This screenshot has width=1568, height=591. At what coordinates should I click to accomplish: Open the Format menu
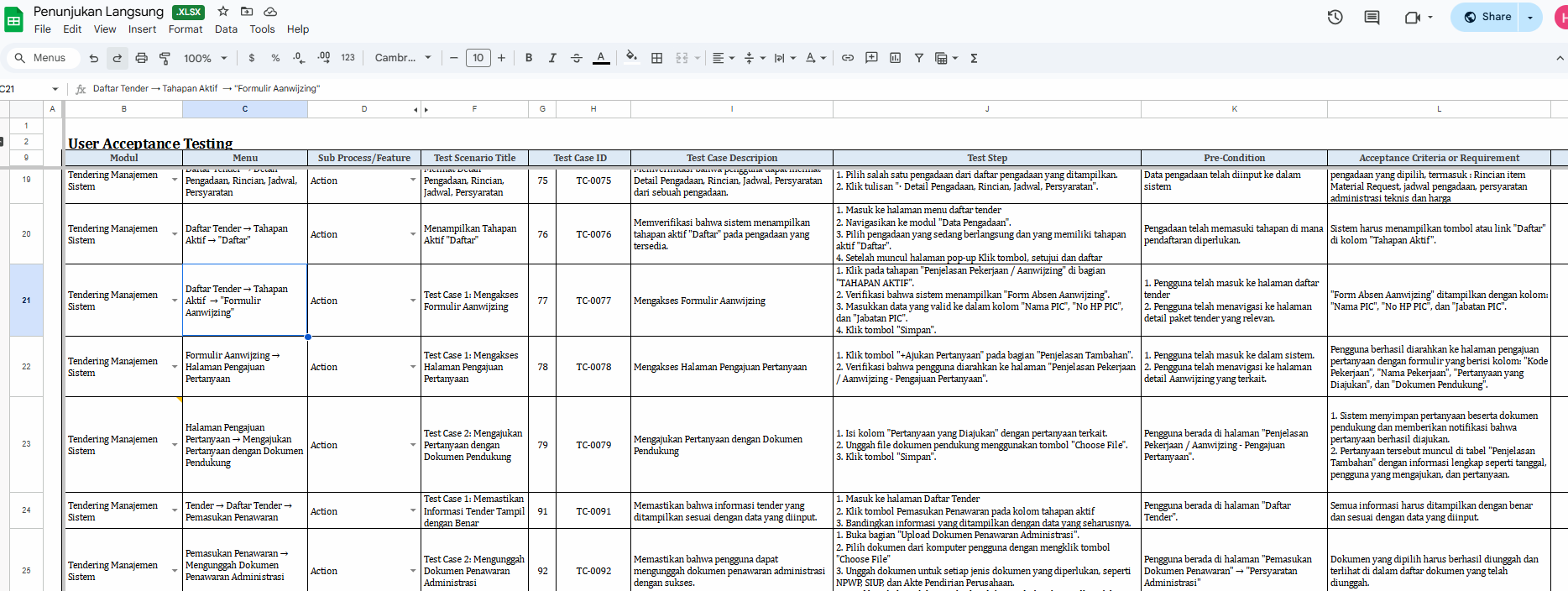pos(185,29)
